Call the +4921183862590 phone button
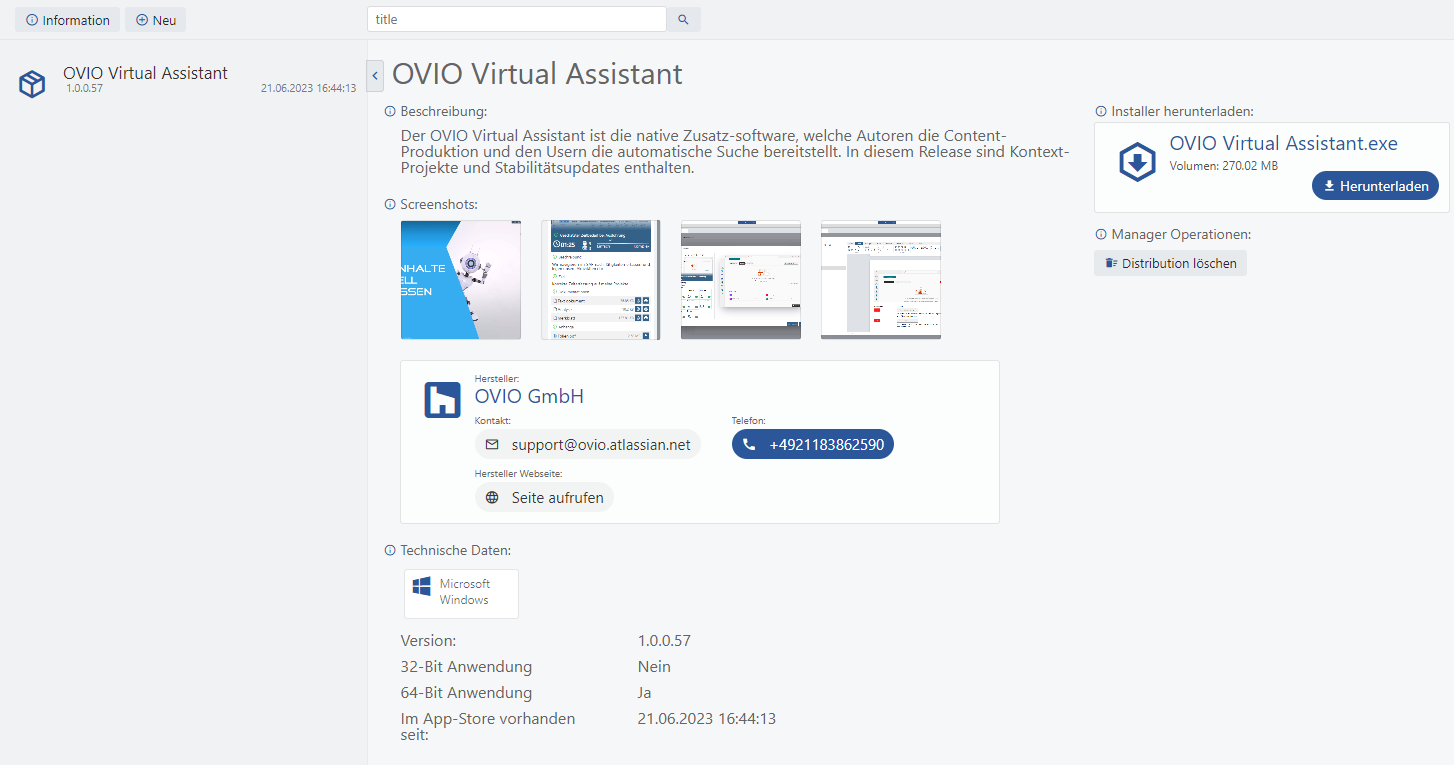This screenshot has height=765, width=1454. click(813, 444)
